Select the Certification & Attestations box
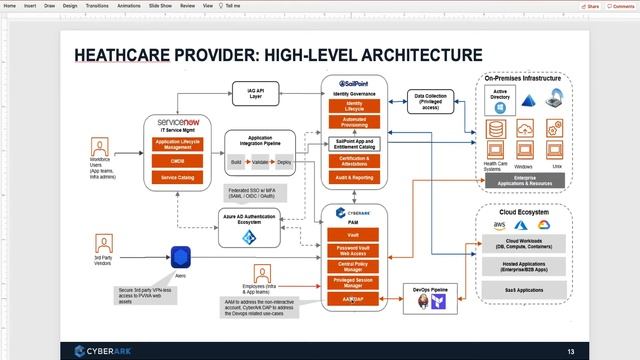Screen dimensions: 640x360 (x=354, y=161)
